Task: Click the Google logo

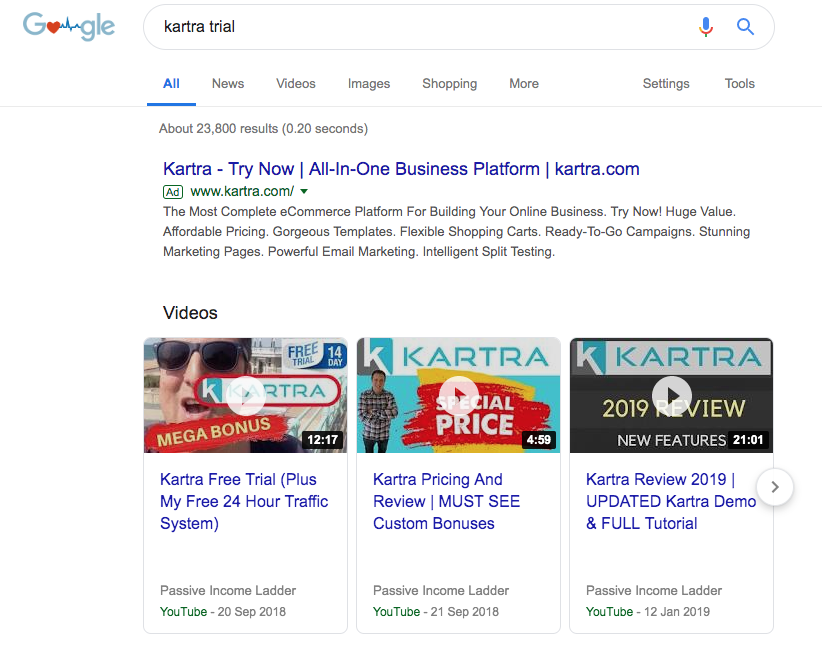Action: pos(69,27)
